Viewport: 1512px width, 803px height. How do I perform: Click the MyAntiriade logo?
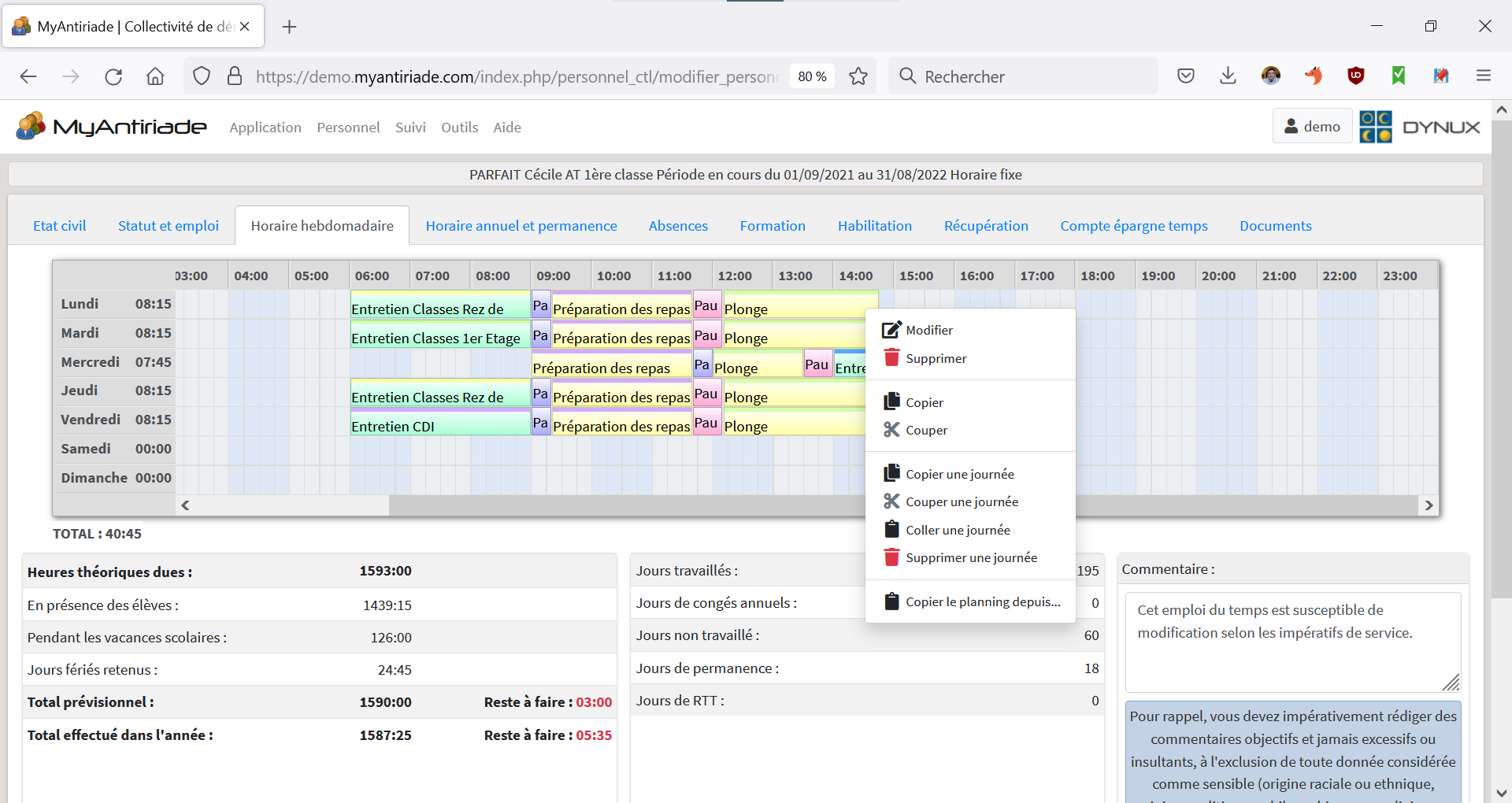point(111,127)
